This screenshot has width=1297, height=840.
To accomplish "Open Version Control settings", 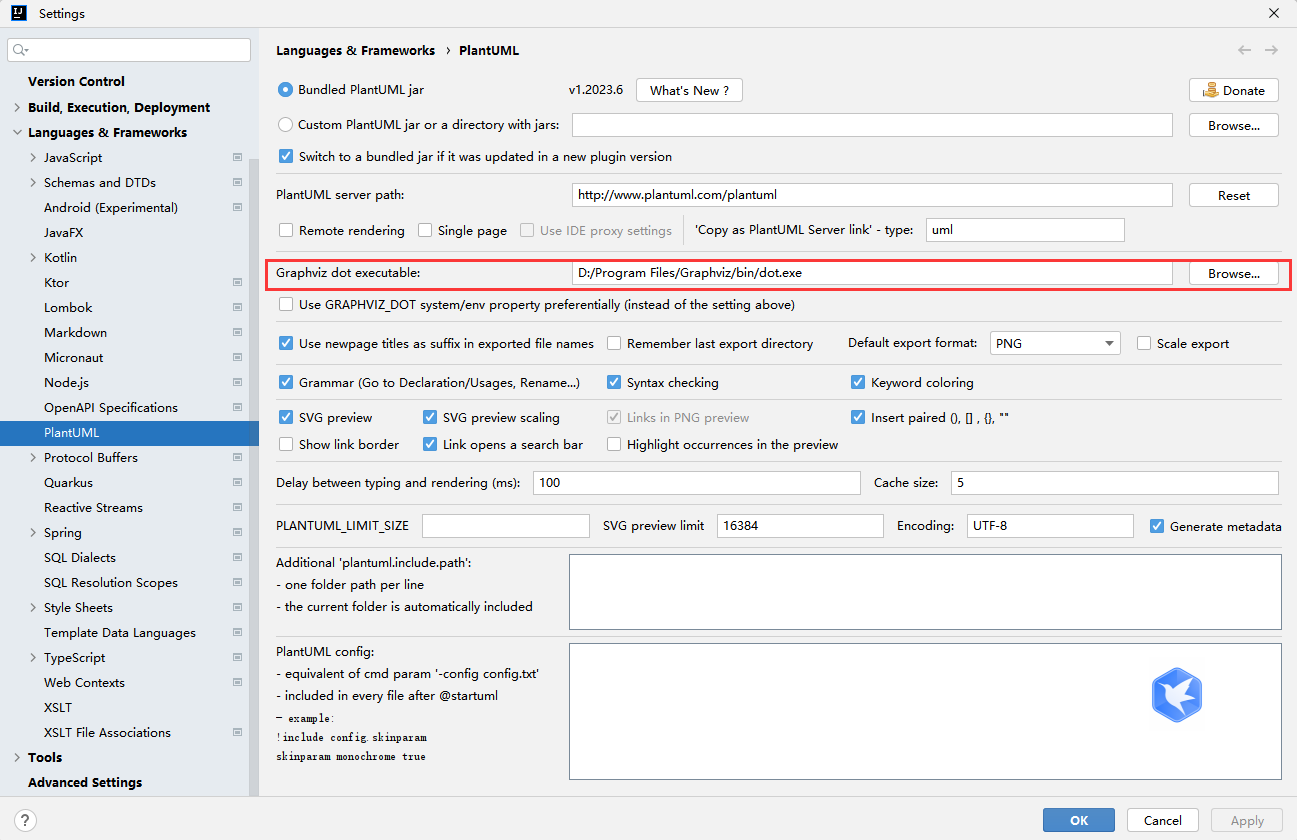I will 76,82.
